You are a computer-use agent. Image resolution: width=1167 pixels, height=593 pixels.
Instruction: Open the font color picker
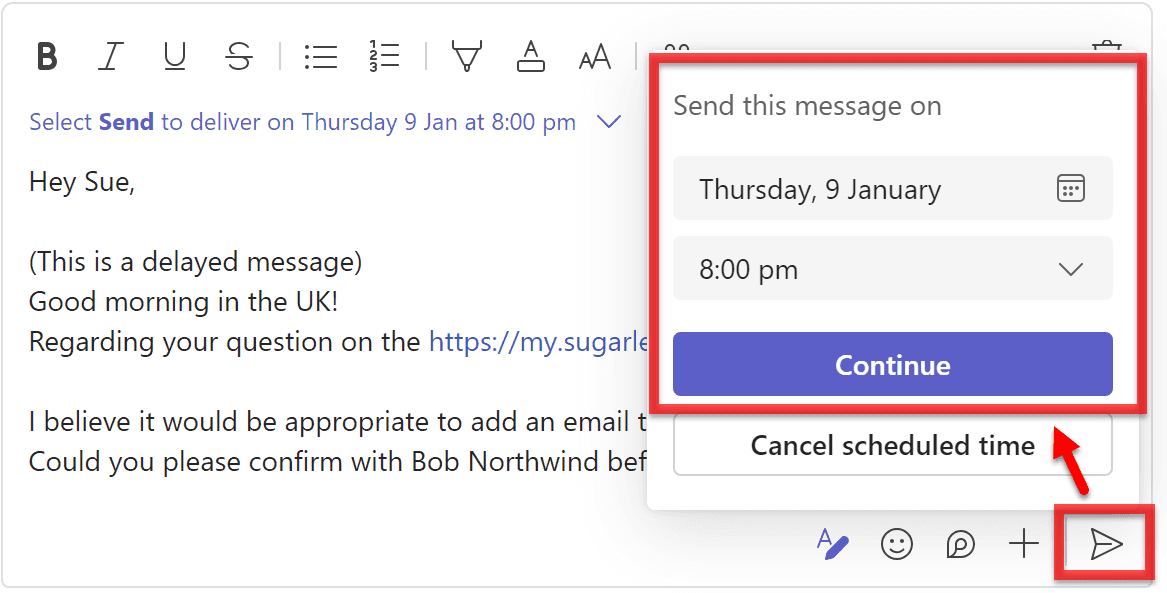click(530, 57)
